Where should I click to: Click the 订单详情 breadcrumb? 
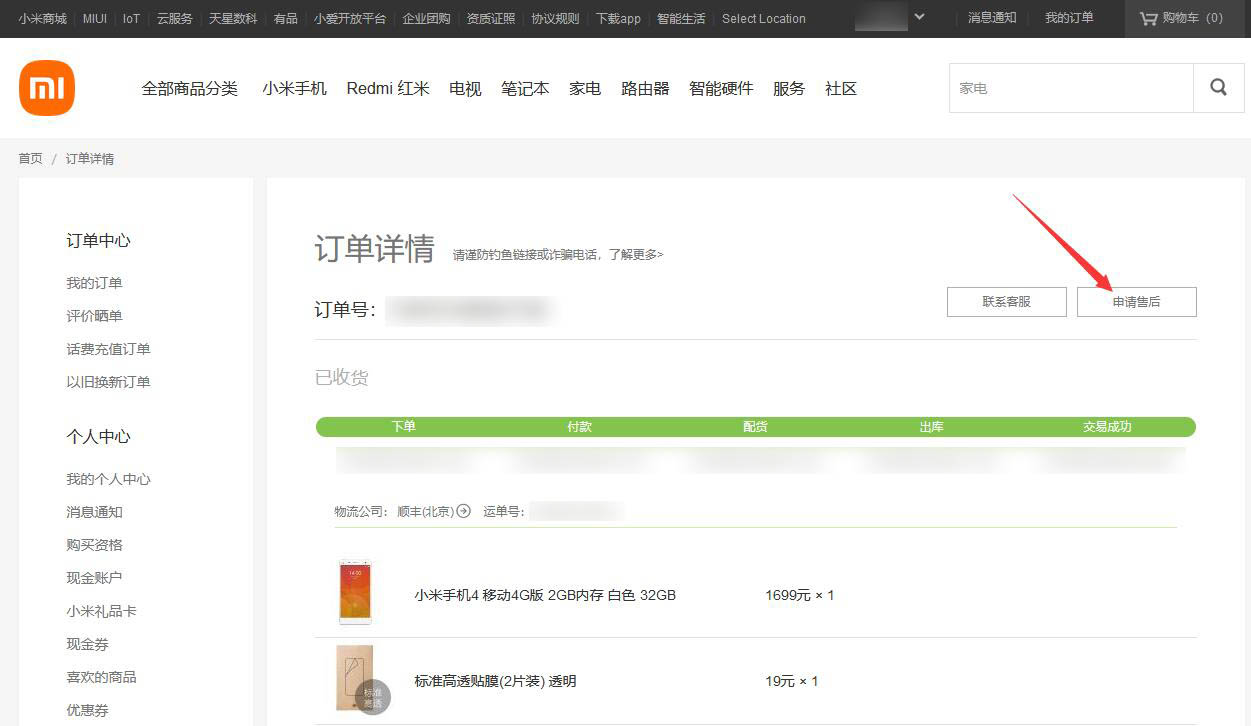pyautogui.click(x=90, y=159)
